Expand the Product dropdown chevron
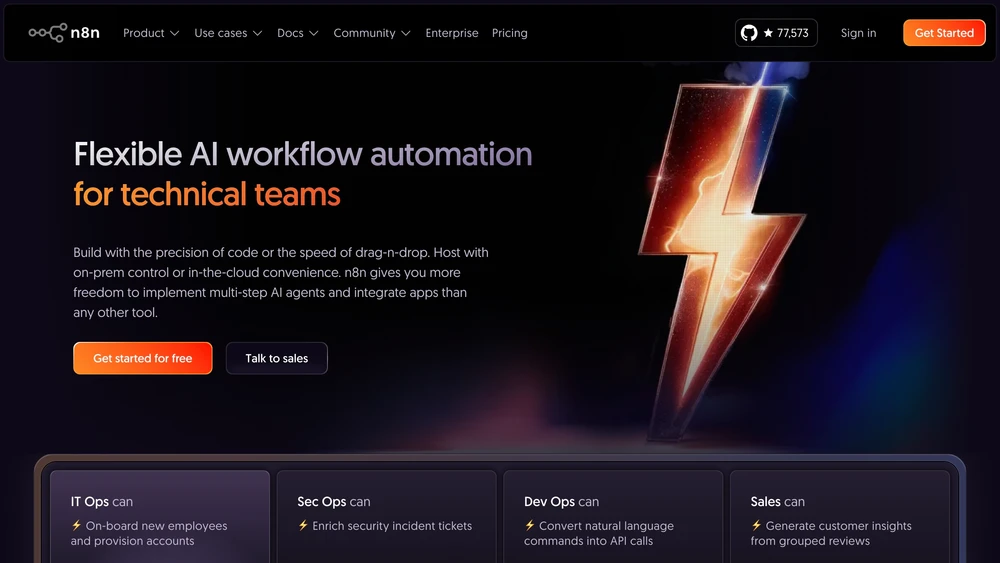 tap(174, 33)
